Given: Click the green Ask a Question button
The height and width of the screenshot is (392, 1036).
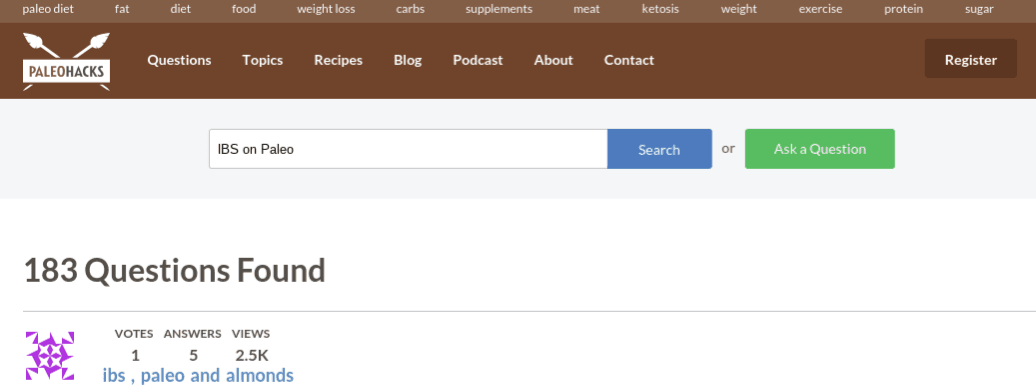Looking at the screenshot, I should click(x=820, y=149).
